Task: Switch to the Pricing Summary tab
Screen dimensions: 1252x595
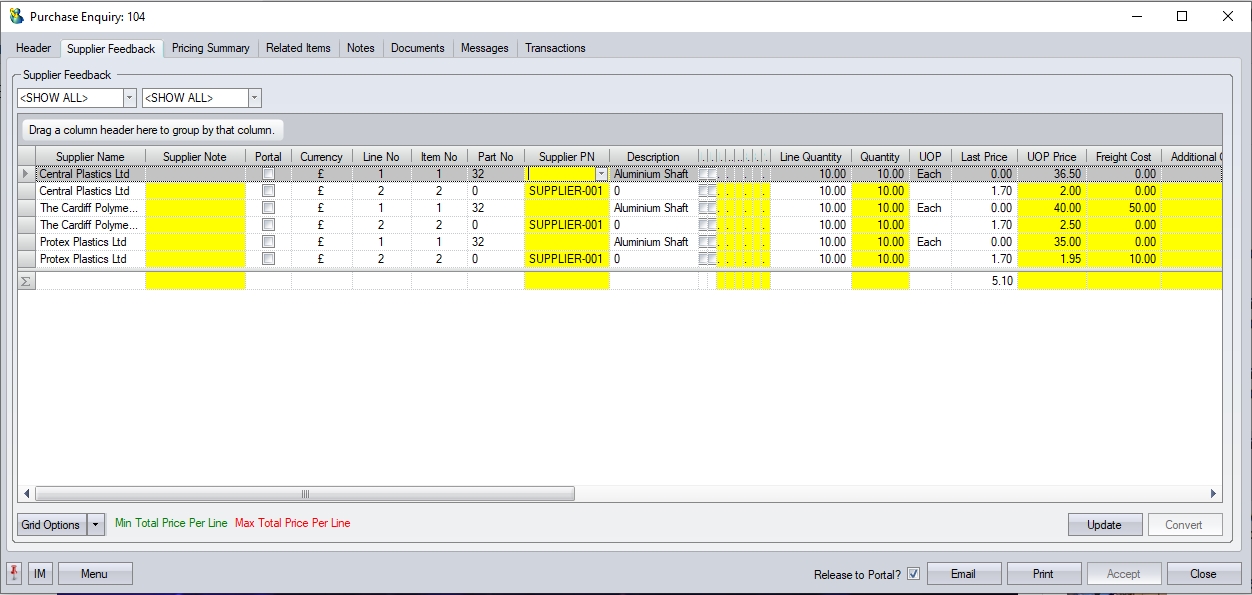Action: (210, 48)
